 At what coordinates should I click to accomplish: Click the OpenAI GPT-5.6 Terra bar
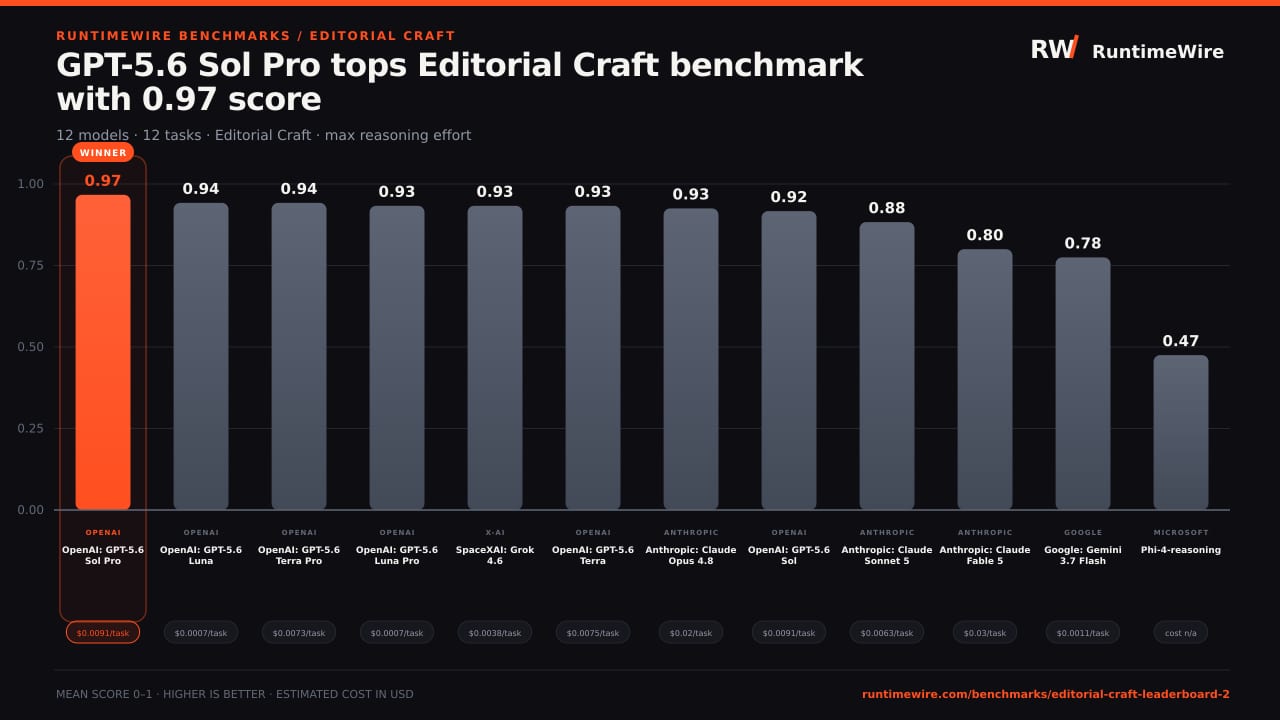click(x=593, y=358)
